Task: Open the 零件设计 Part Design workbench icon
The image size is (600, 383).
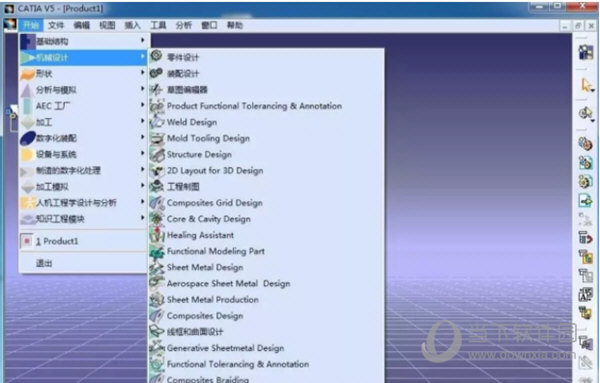Action: (156, 57)
